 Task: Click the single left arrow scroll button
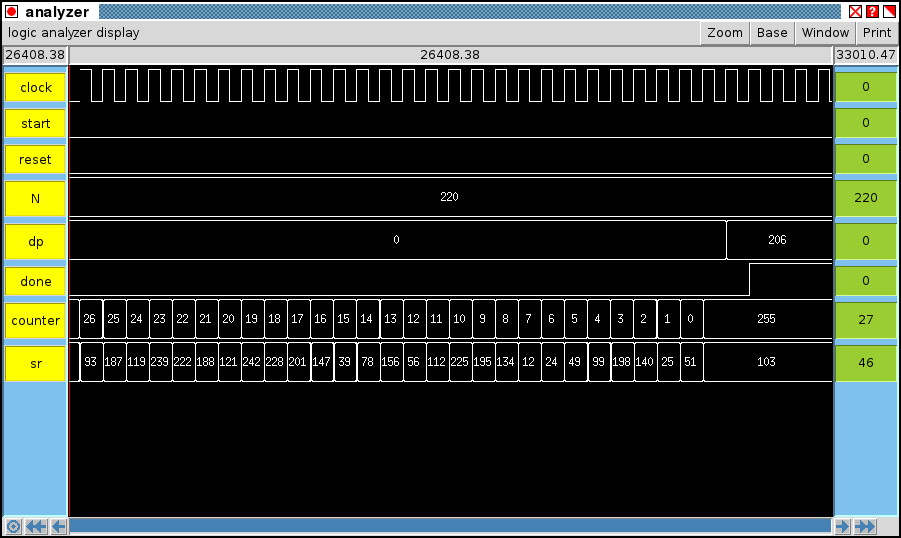click(x=59, y=527)
